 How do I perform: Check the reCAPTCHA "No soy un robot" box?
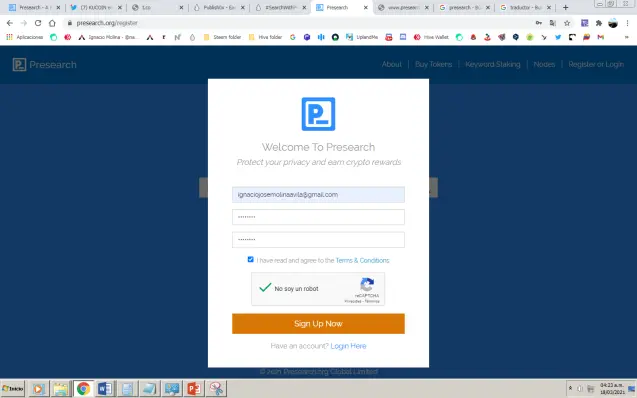point(265,288)
